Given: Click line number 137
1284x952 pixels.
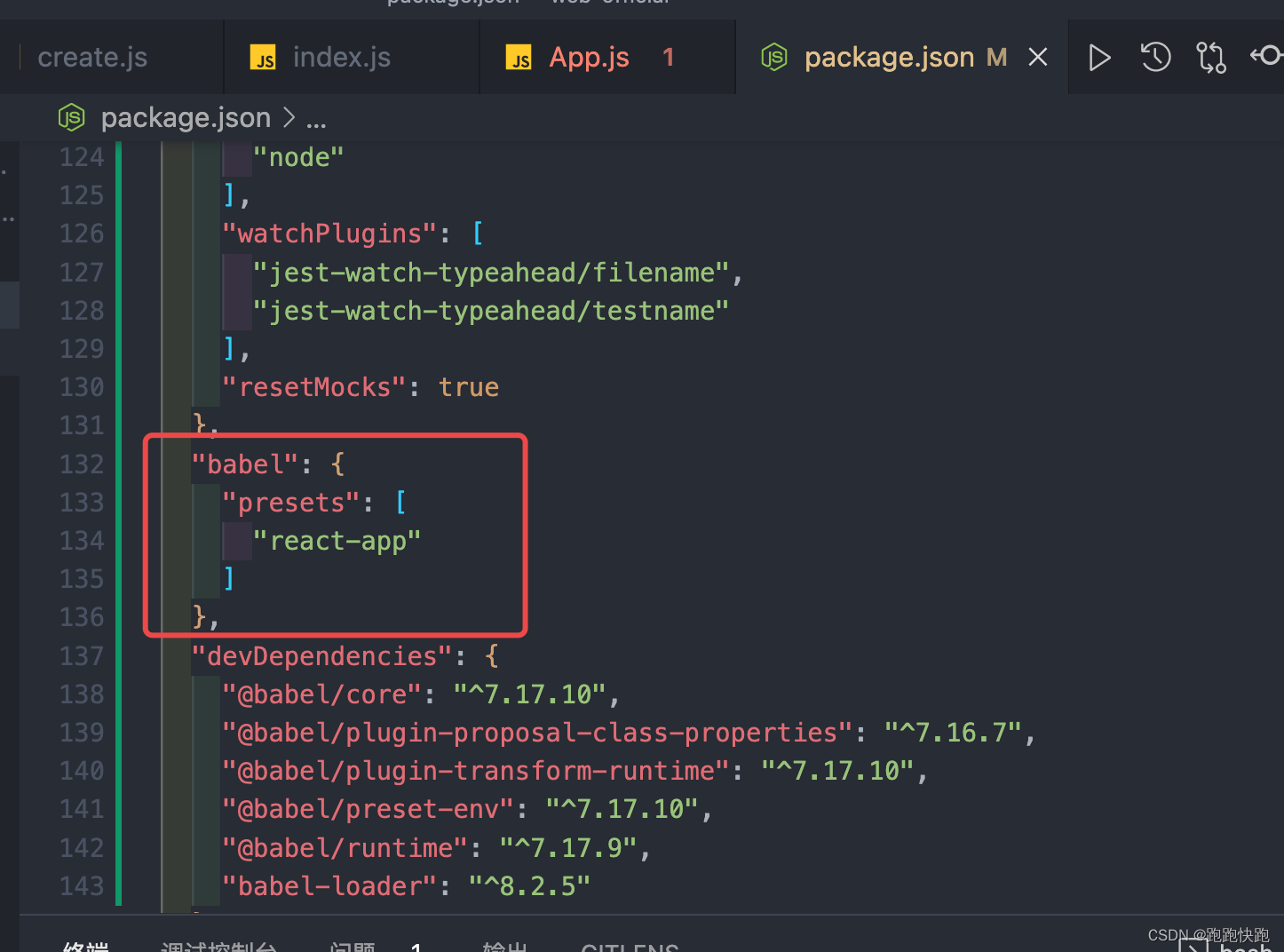Looking at the screenshot, I should 82,656.
